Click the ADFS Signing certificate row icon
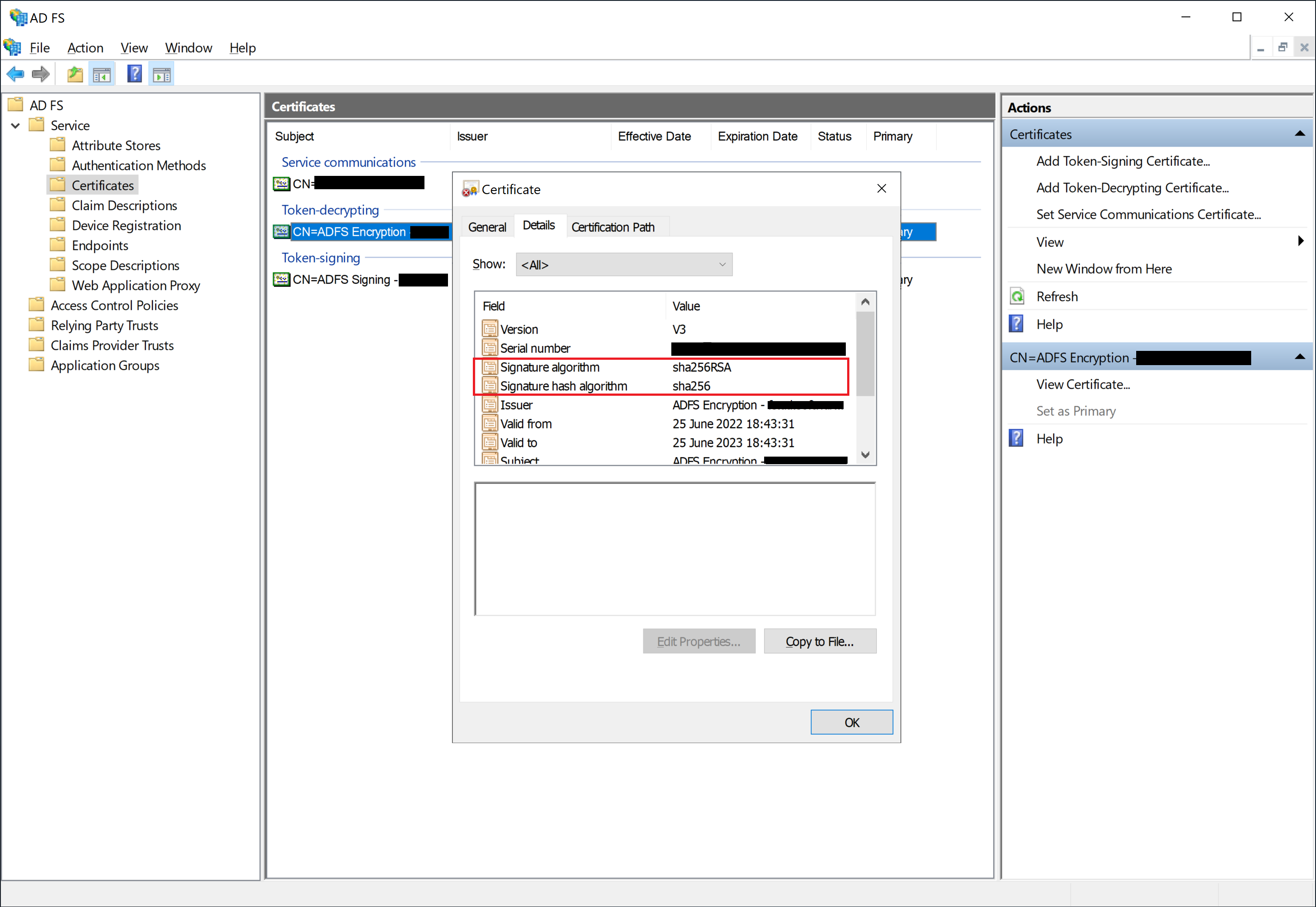This screenshot has height=907, width=1316. pos(281,279)
